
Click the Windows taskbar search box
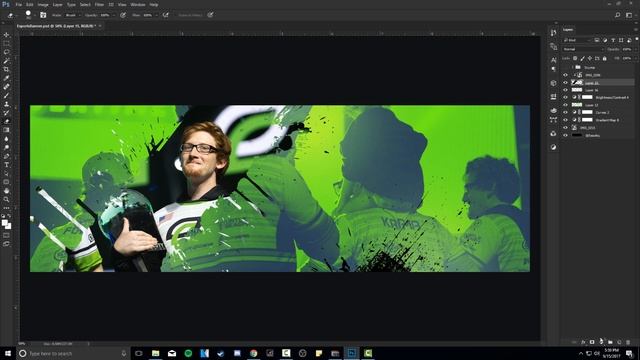tap(73, 353)
